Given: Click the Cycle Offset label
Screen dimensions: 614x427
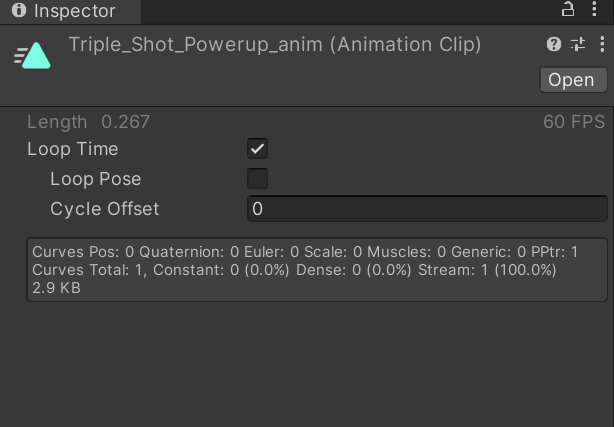Looking at the screenshot, I should point(105,209).
